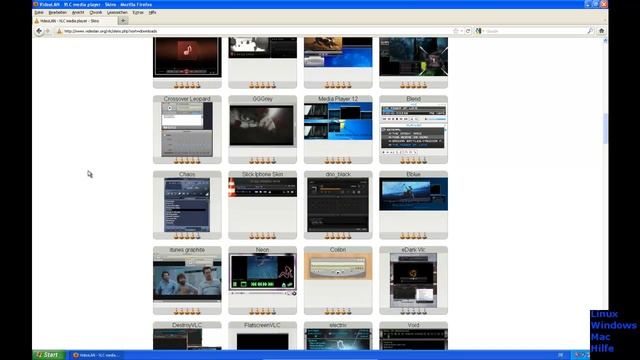Open the Colibri skin thumbnail

tap(338, 266)
